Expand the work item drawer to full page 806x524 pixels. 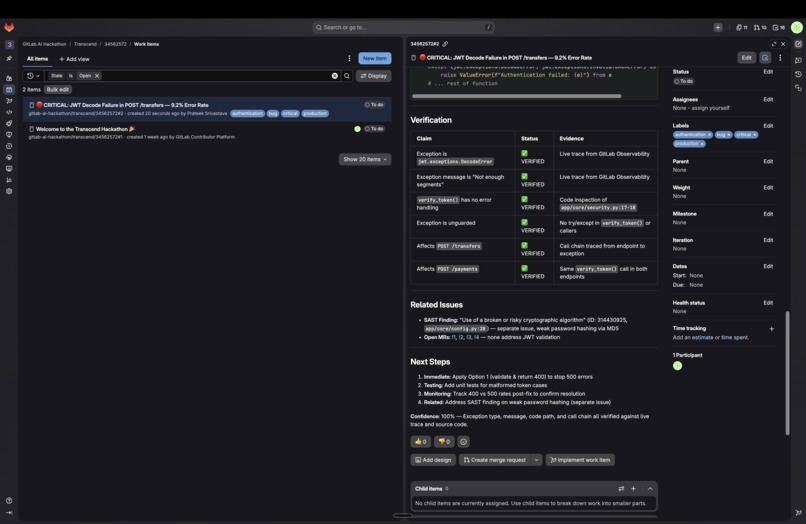point(774,44)
